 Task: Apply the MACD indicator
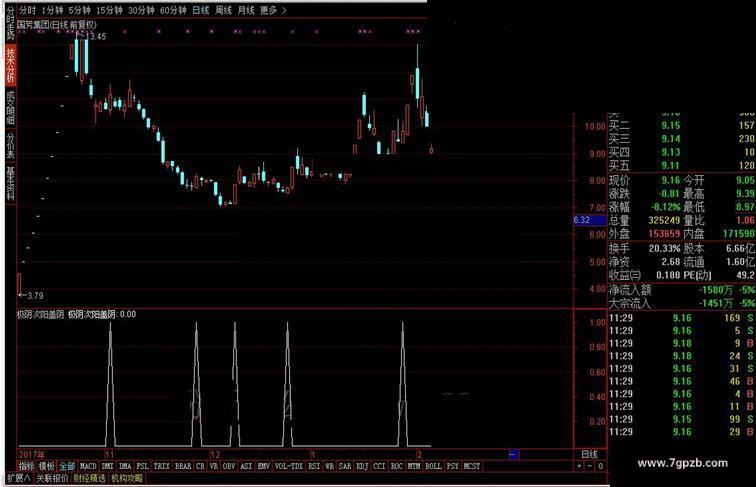(x=88, y=466)
